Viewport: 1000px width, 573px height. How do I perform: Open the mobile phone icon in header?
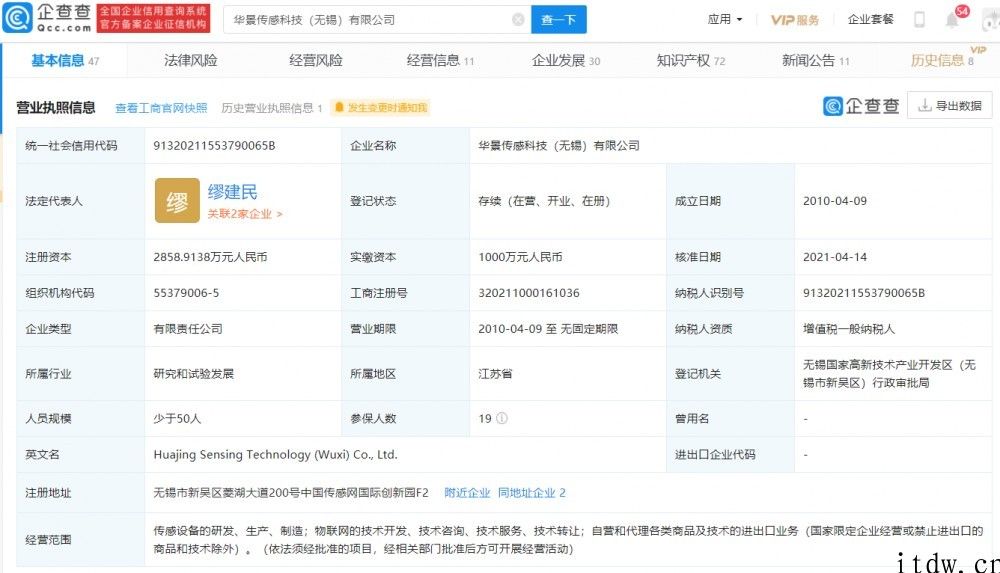(919, 20)
